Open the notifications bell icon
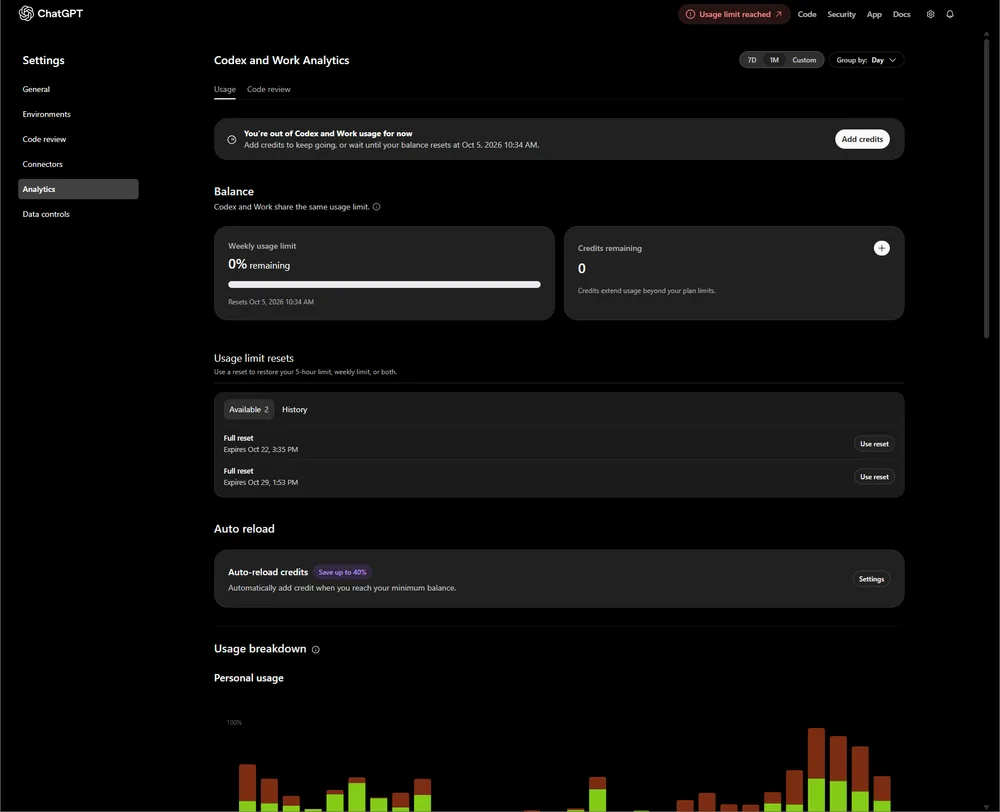 pyautogui.click(x=950, y=14)
